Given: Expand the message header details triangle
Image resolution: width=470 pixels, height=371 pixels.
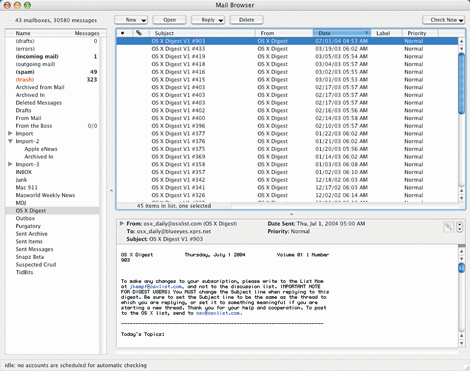Looking at the screenshot, I should 122,223.
